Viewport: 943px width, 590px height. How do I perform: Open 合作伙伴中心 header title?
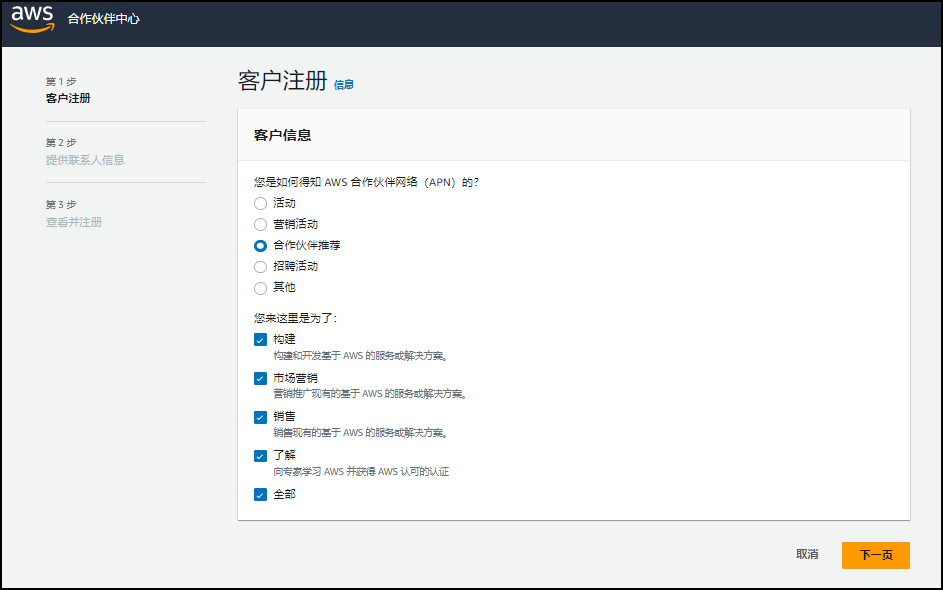103,19
